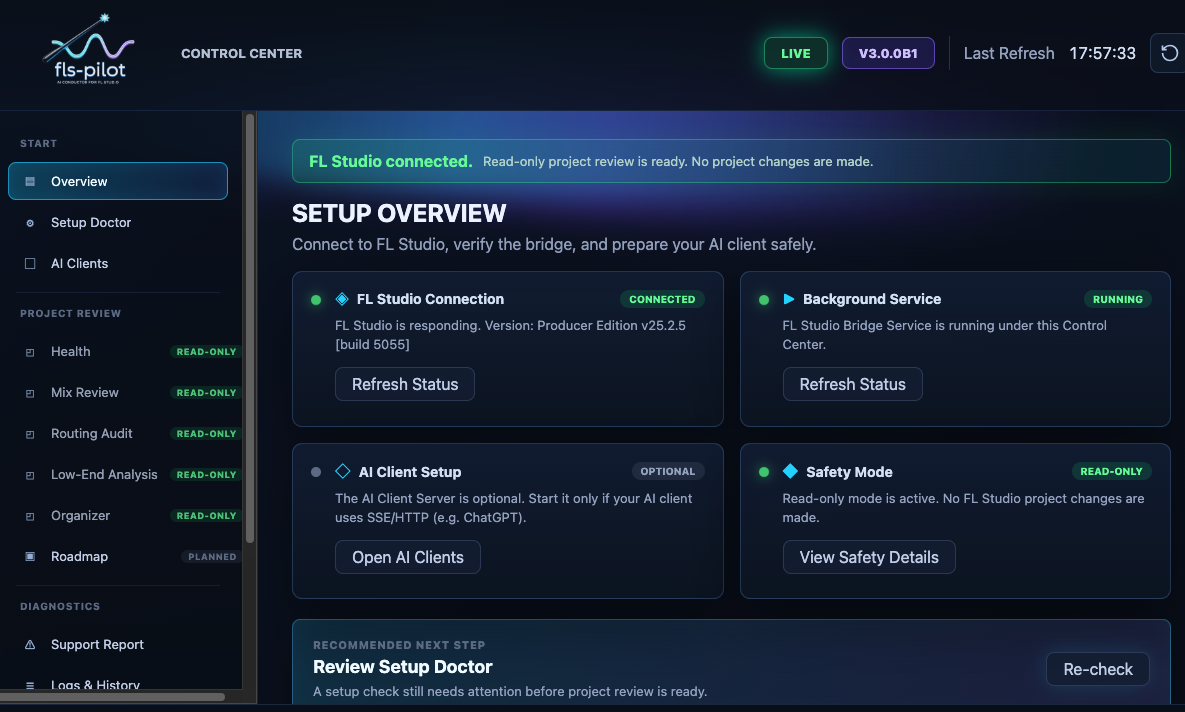Click the Safety Mode solid diamond icon
The image size is (1185, 712).
[x=791, y=471]
